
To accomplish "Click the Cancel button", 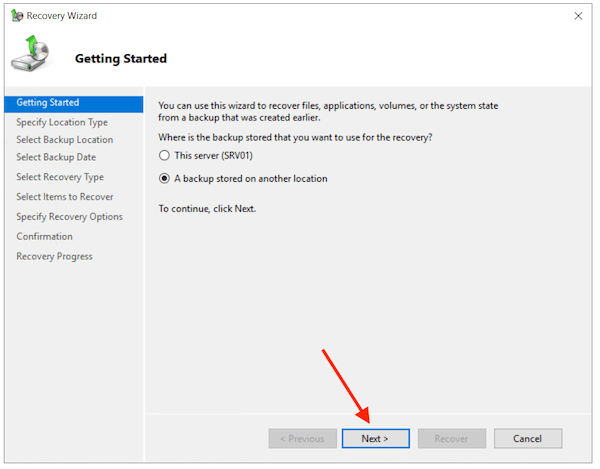I will [527, 439].
